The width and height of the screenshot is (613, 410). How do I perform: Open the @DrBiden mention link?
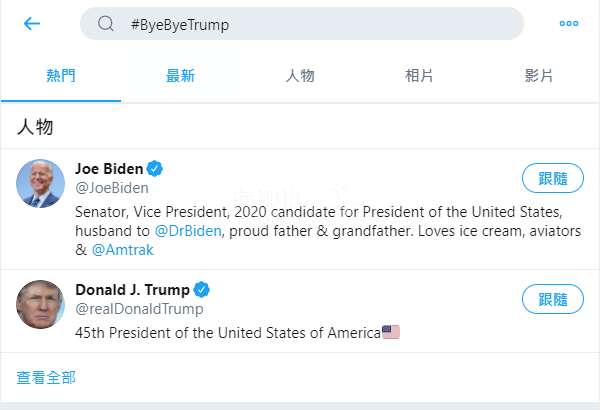tap(188, 230)
